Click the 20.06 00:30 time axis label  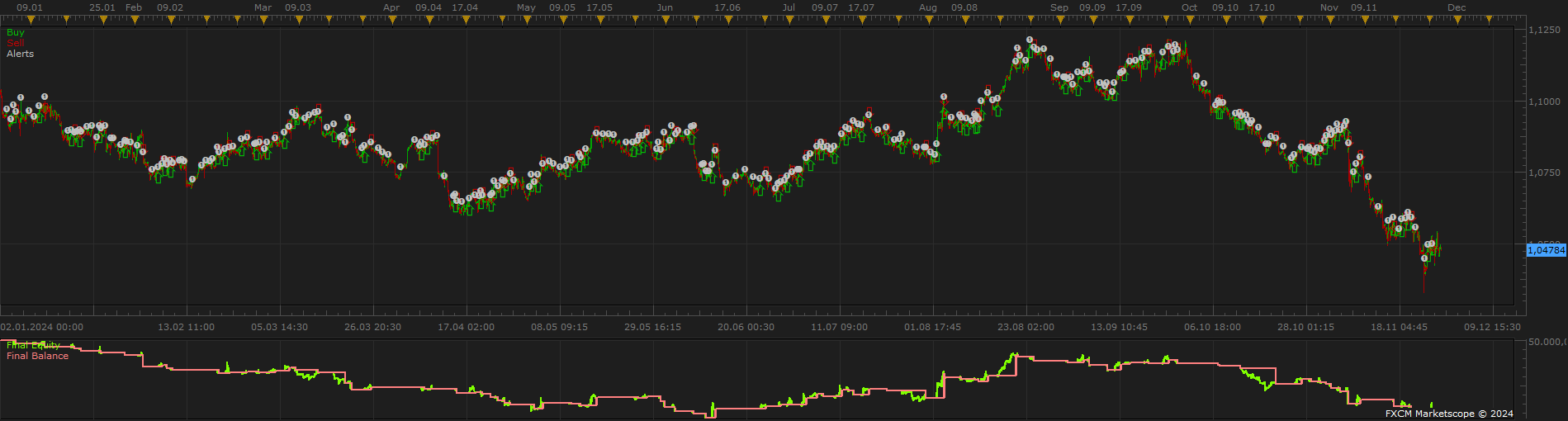click(x=746, y=327)
